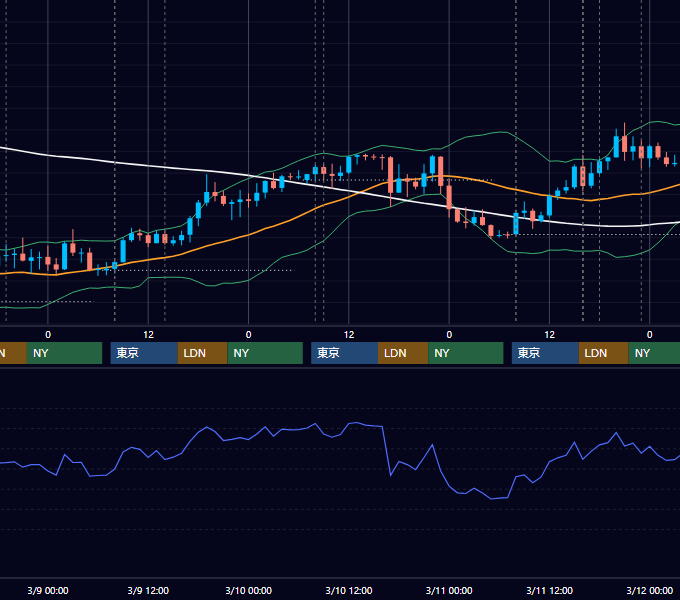Click the hour label 12 above 3/11 東京 session

pyautogui.click(x=549, y=335)
